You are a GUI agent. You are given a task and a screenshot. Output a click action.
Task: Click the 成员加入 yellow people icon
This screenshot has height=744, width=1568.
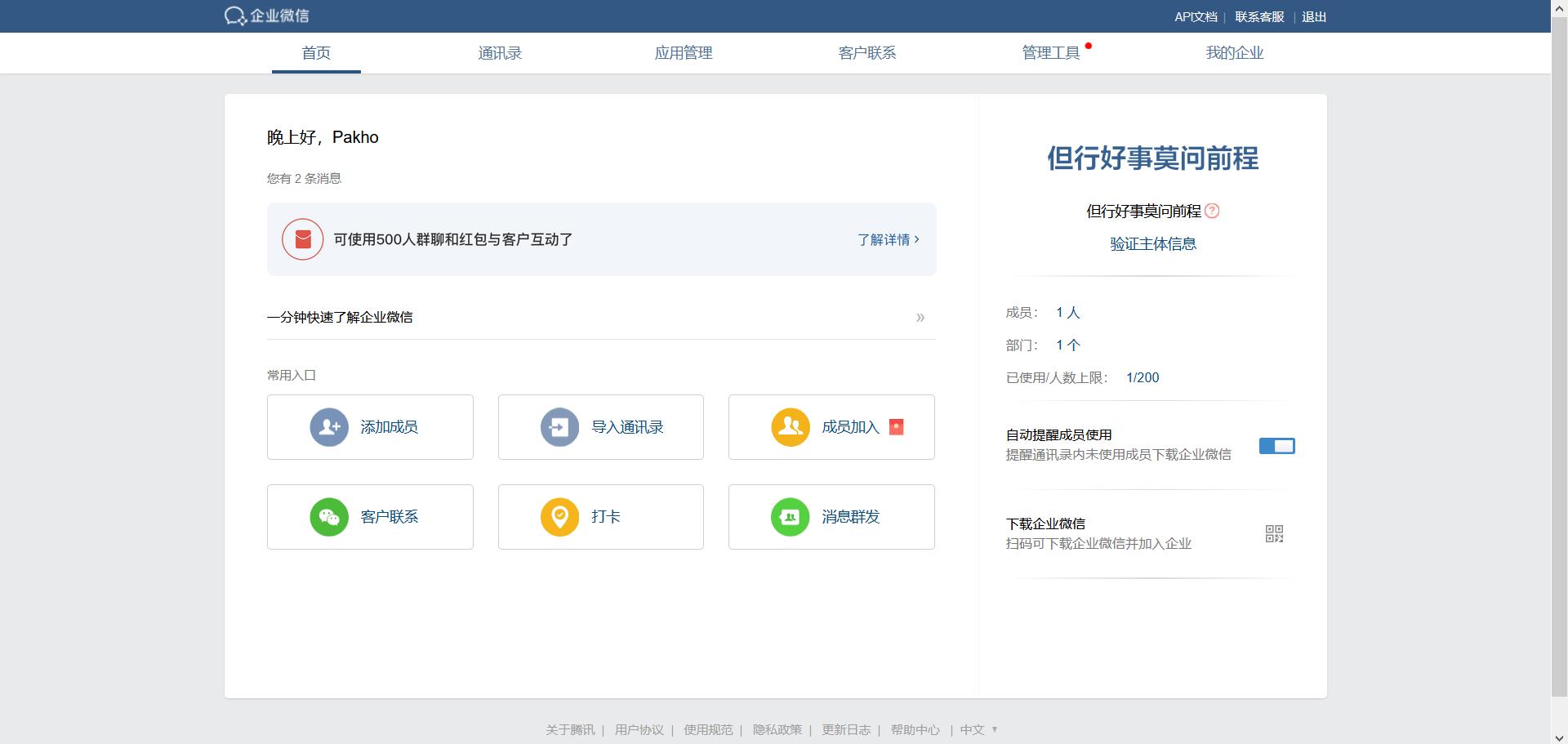tap(791, 427)
